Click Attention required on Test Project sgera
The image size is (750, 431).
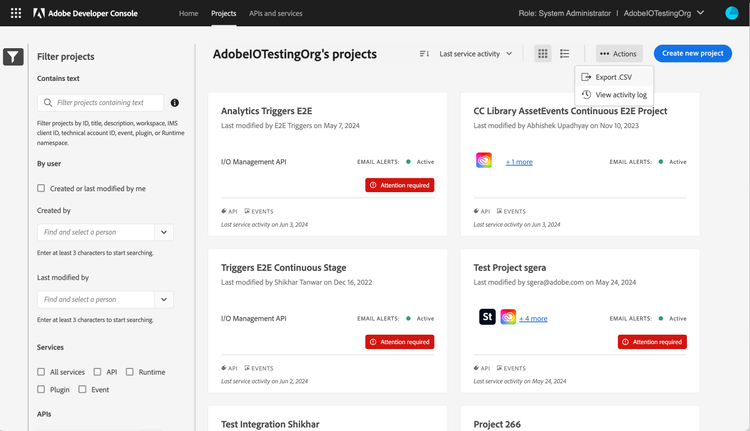(x=652, y=342)
